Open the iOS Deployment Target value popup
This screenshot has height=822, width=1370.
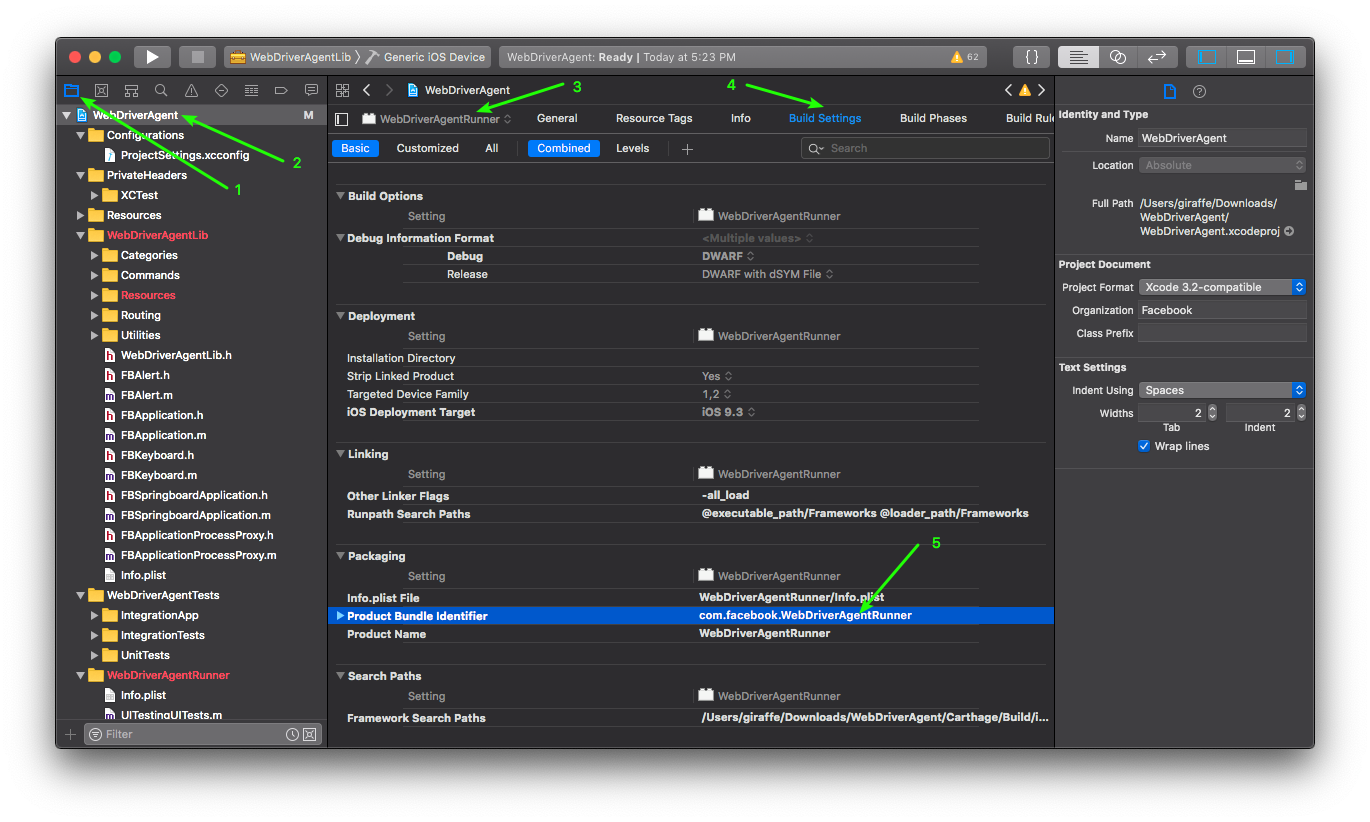click(x=728, y=412)
